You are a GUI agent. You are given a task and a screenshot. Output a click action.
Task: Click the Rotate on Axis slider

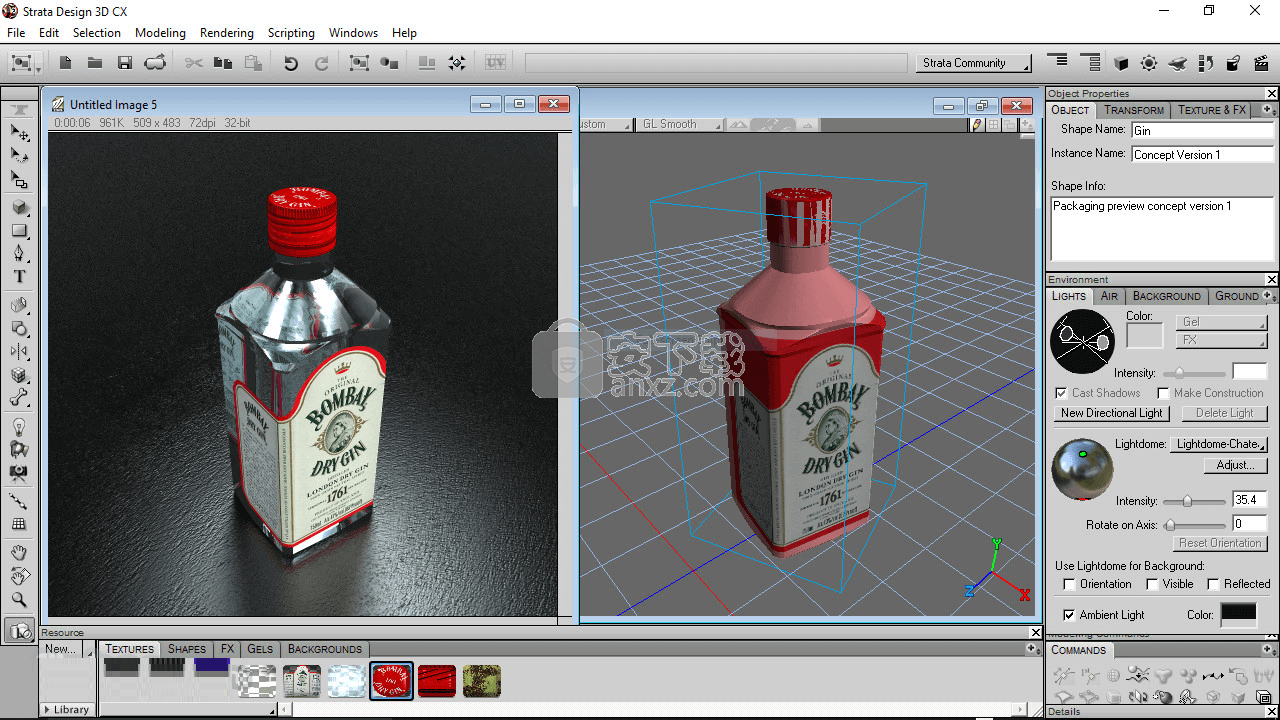(1195, 524)
